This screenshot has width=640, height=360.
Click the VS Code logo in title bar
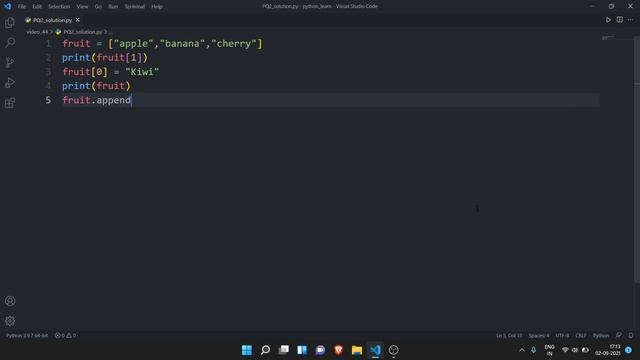click(7, 6)
